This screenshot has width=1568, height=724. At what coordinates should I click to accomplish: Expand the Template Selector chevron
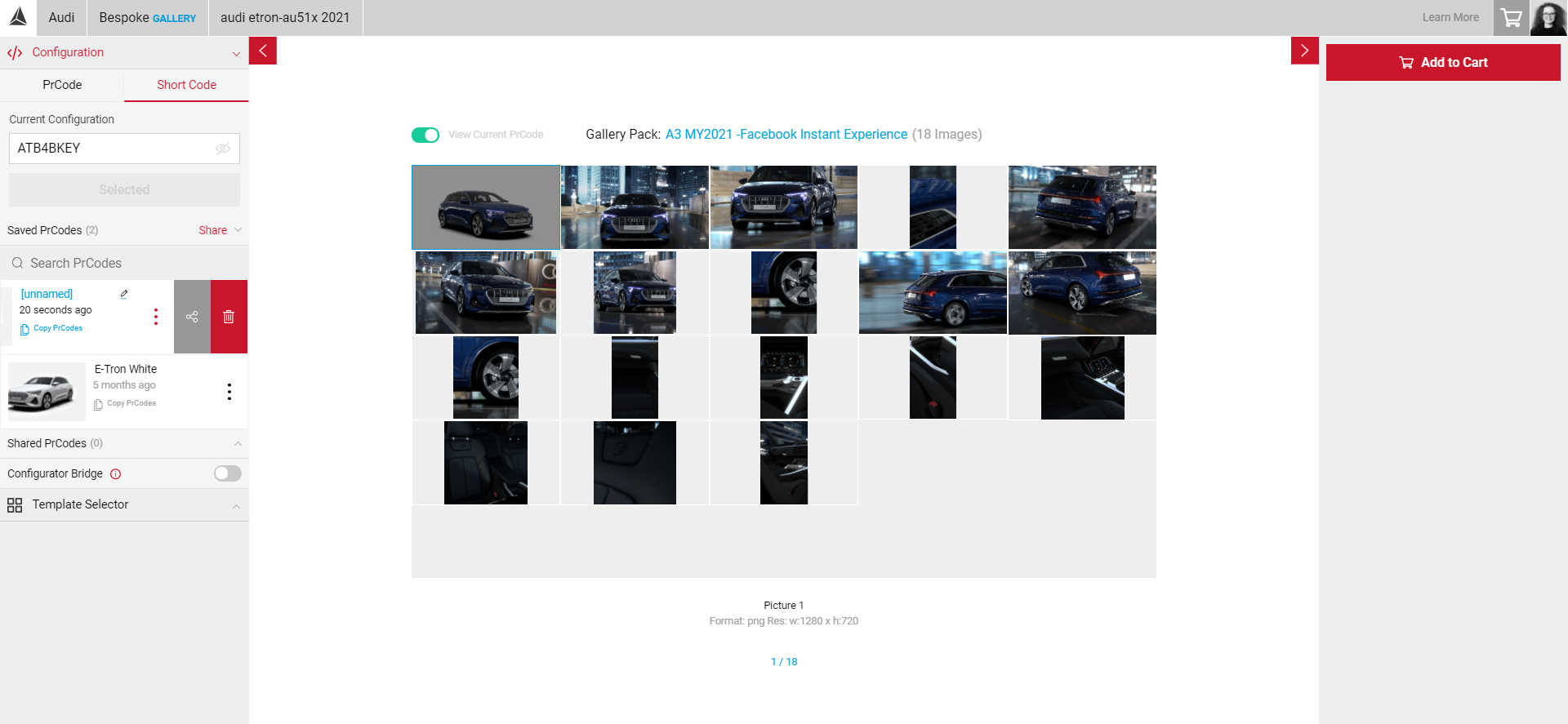click(236, 506)
